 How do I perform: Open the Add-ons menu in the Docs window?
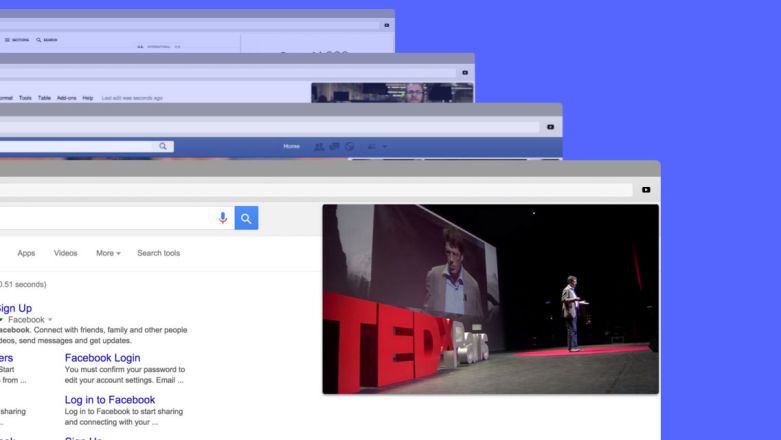[x=67, y=98]
